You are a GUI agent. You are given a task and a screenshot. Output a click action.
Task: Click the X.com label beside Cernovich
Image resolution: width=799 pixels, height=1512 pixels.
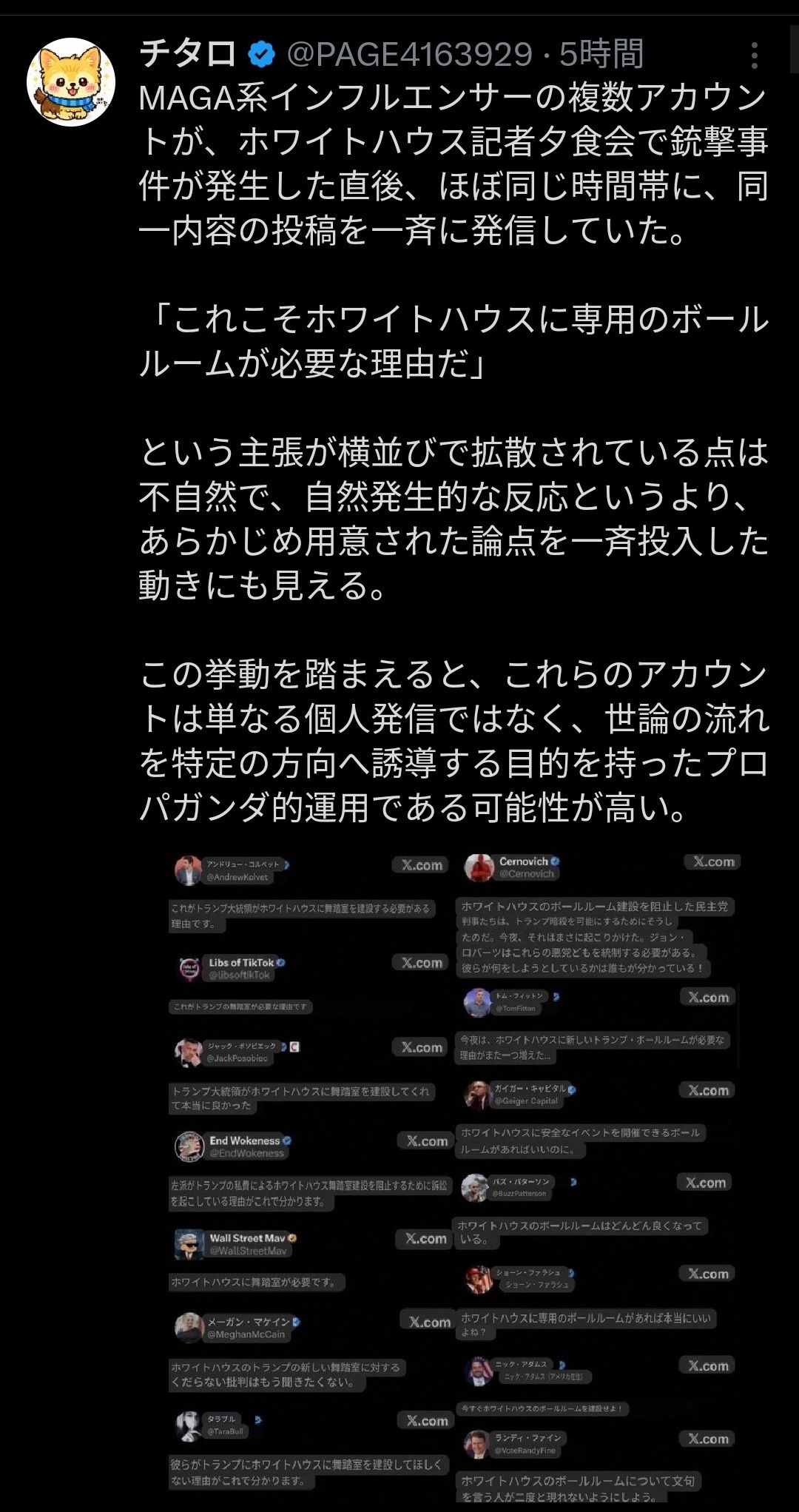(713, 861)
